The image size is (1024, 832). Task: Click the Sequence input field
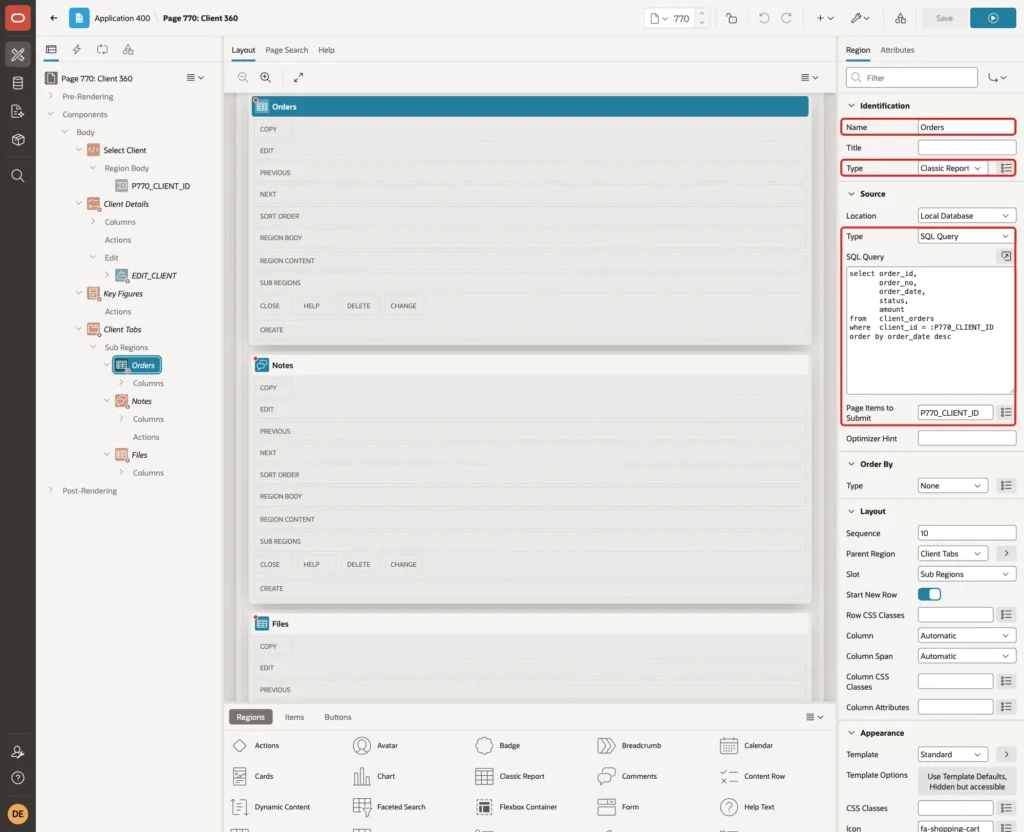(967, 533)
